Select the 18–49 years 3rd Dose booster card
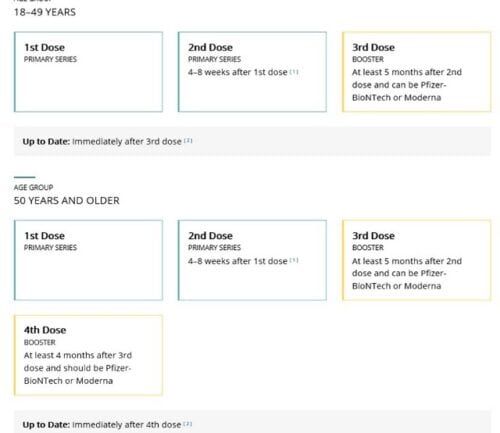Screen dimensions: 500x433 point(416,72)
